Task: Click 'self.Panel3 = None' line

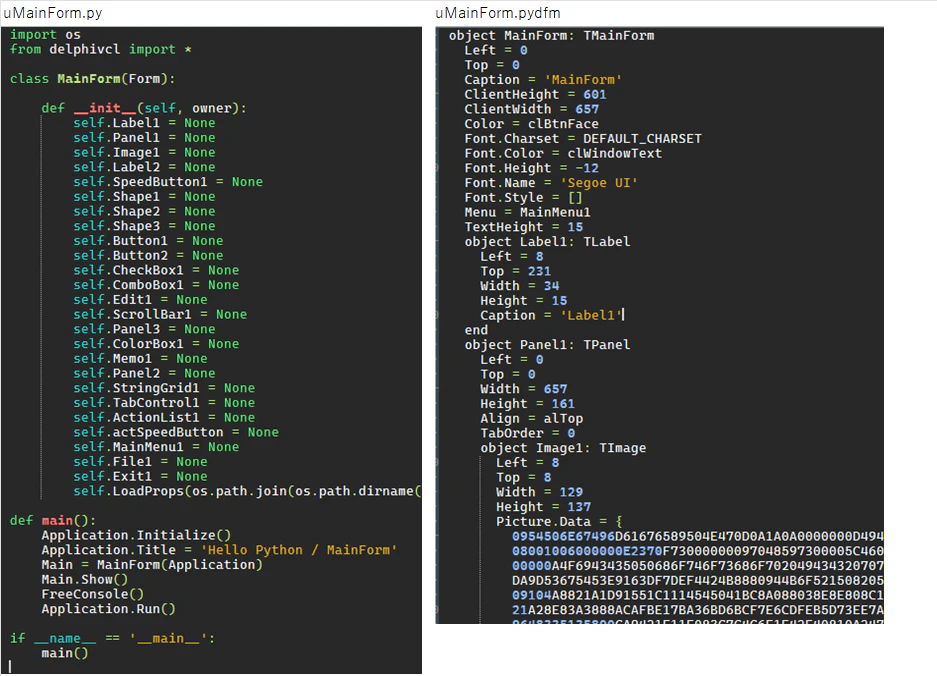Action: click(144, 329)
